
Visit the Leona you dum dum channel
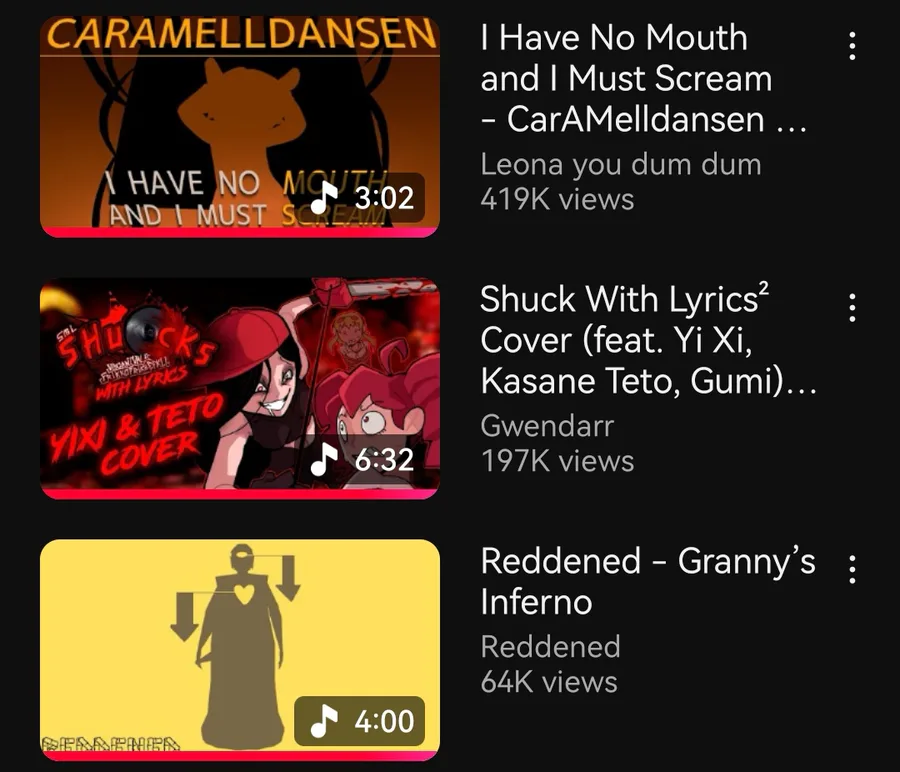pyautogui.click(x=621, y=165)
